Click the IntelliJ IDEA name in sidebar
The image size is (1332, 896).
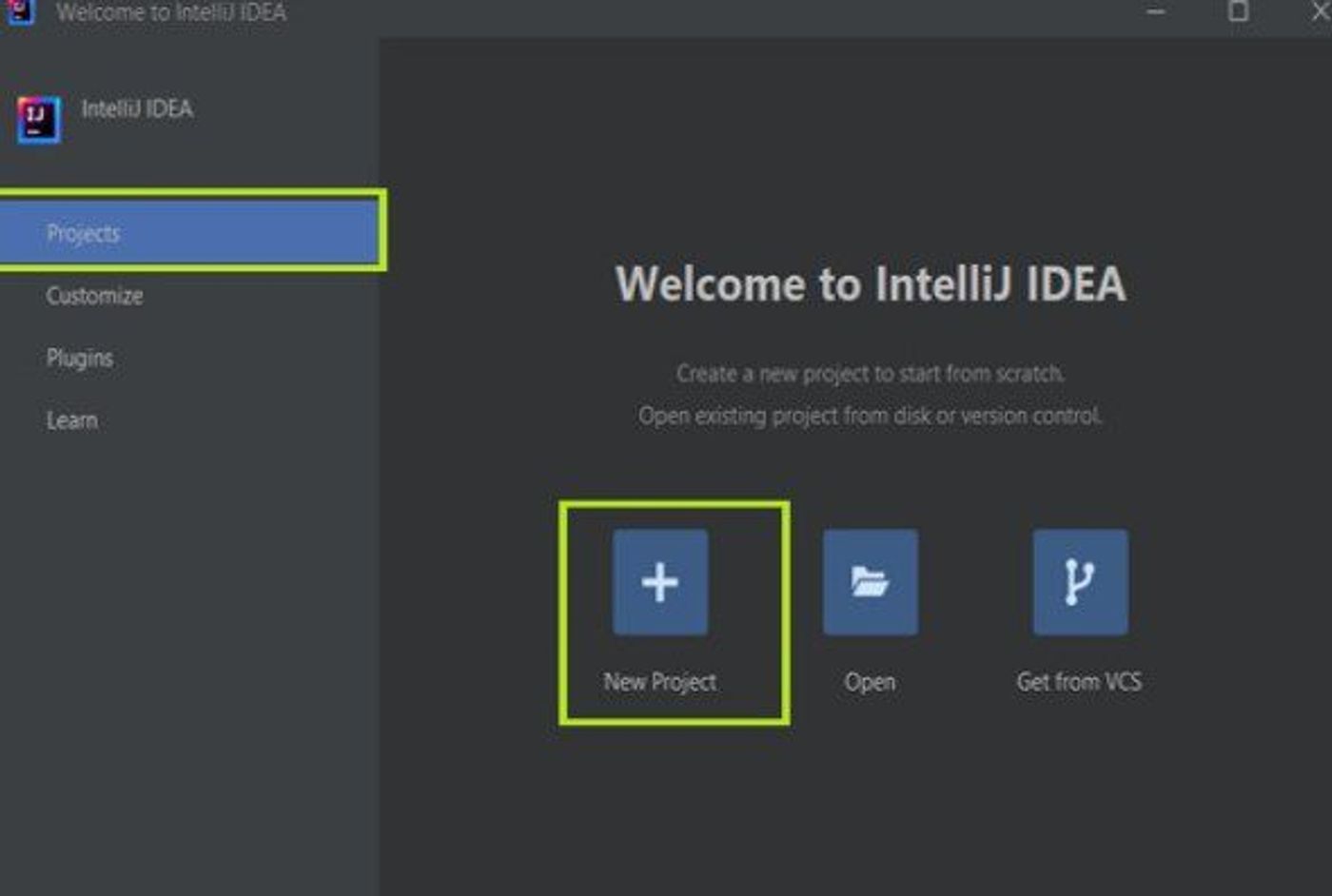137,108
